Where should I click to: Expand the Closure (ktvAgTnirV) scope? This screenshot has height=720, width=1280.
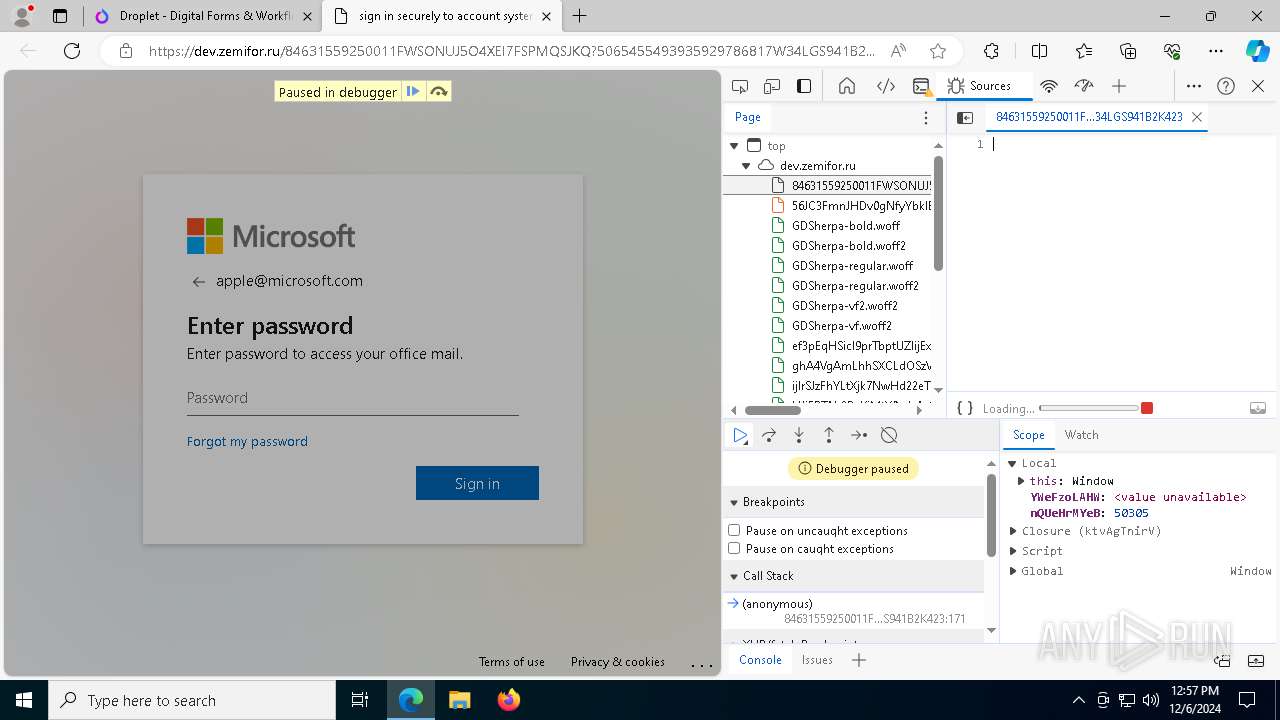pyautogui.click(x=1013, y=531)
